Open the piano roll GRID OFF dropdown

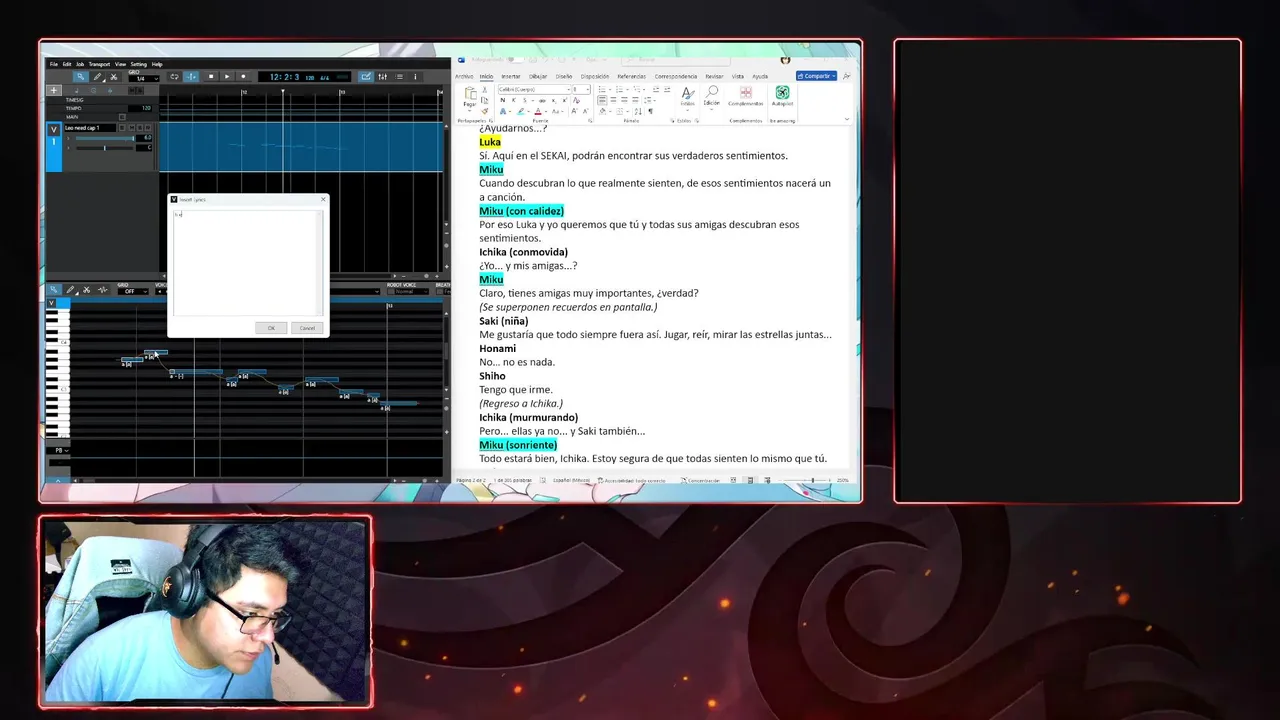[133, 292]
